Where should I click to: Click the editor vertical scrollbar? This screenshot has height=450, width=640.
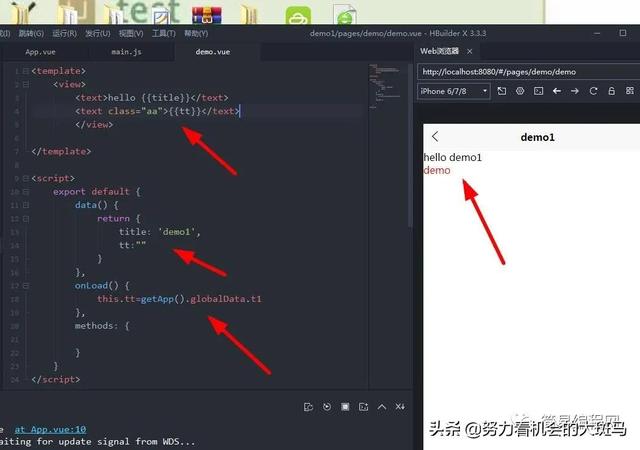coord(410,145)
